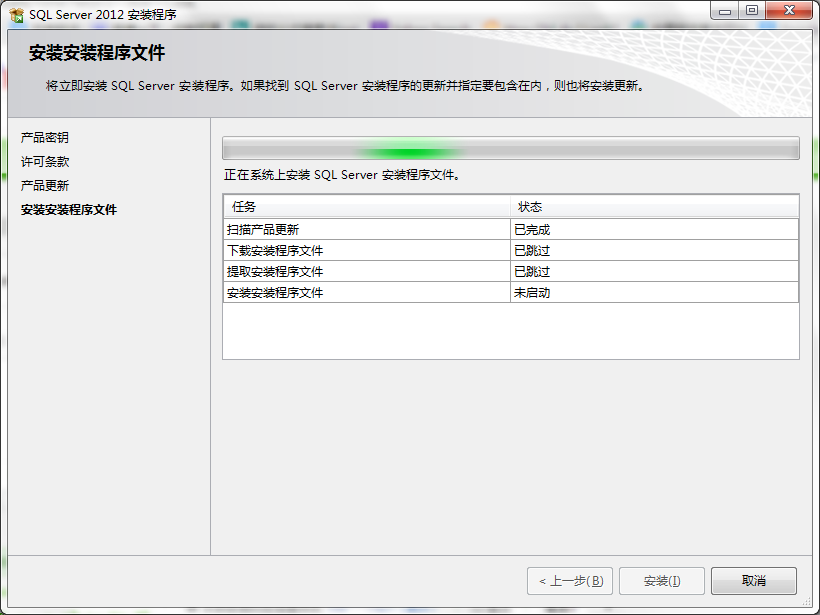
Task: Click the window resize grip in the corner
Action: pos(807,602)
